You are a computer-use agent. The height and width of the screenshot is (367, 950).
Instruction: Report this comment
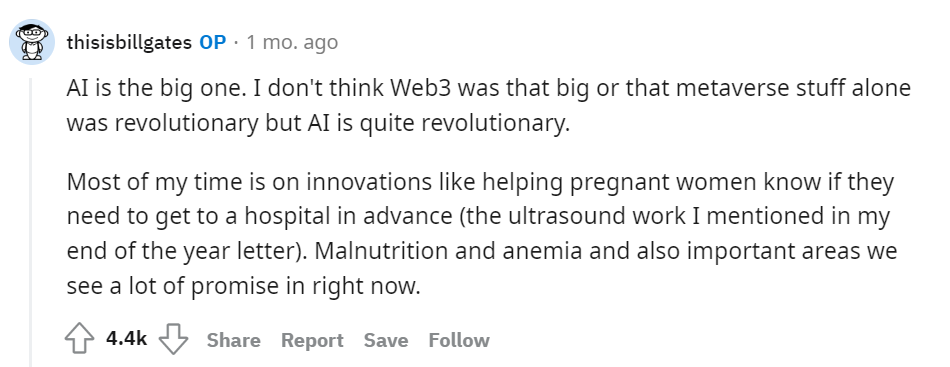(x=312, y=340)
